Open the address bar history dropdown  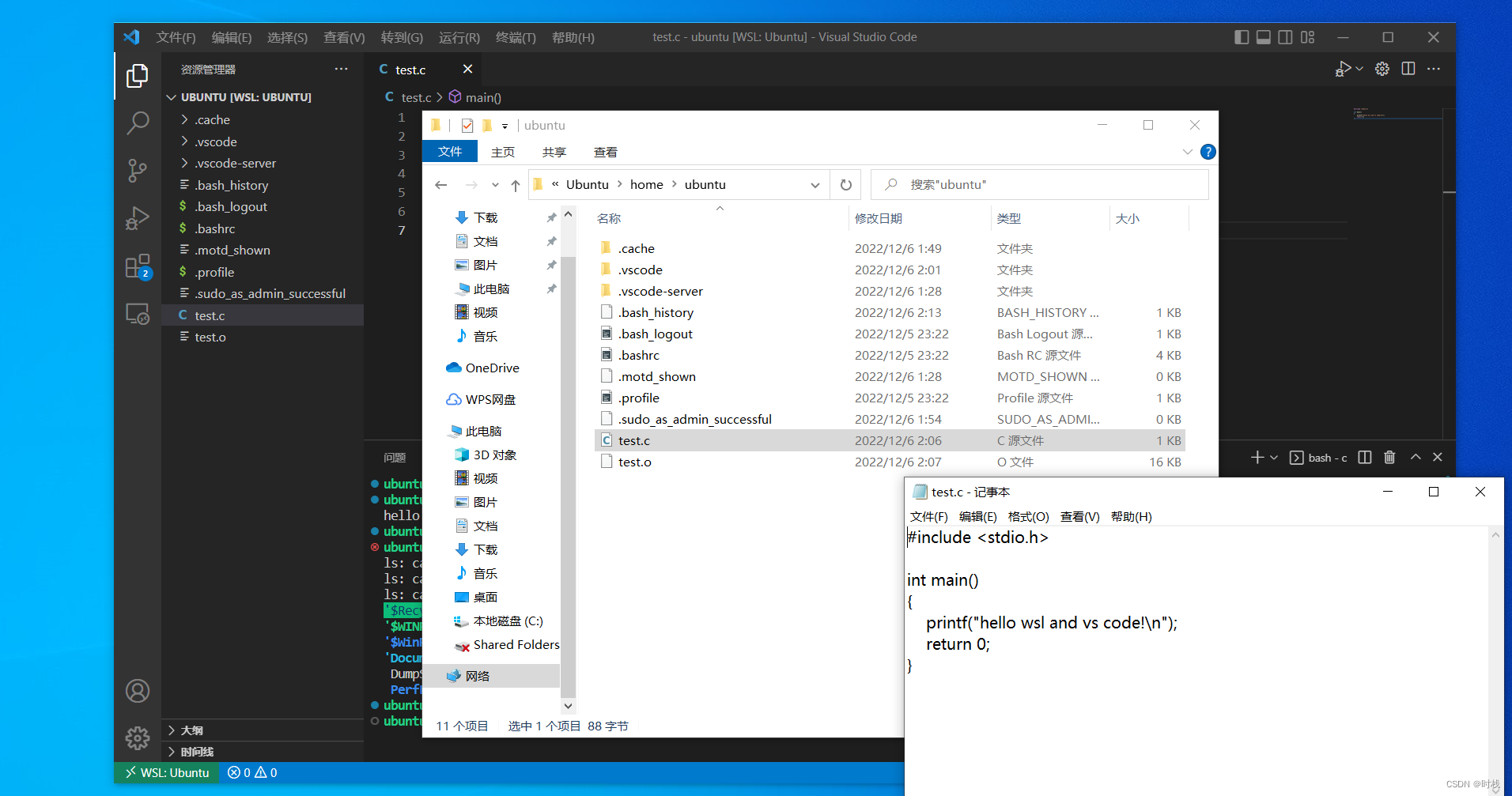(815, 185)
